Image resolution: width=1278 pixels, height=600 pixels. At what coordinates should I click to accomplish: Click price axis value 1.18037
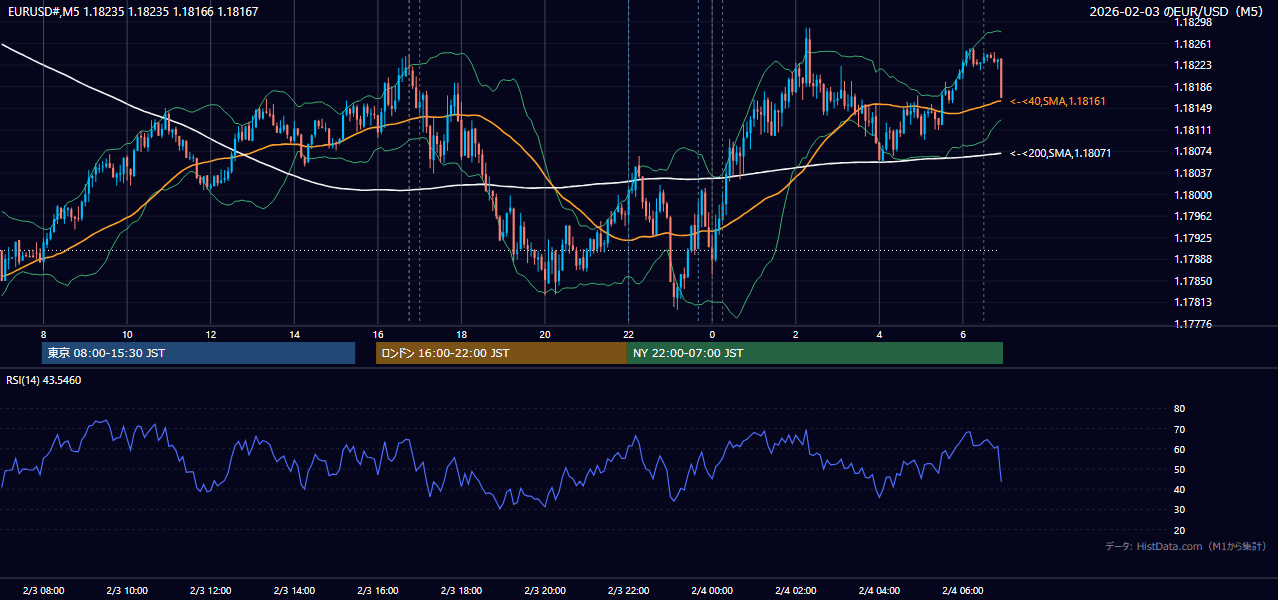pos(1193,173)
